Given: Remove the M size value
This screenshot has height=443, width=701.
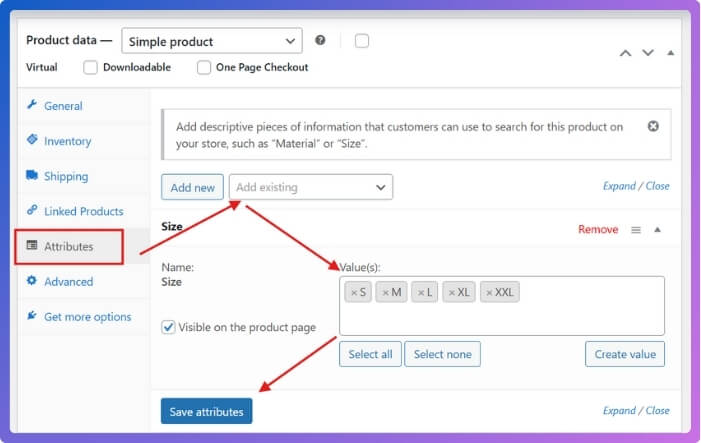Looking at the screenshot, I should pyautogui.click(x=385, y=293).
